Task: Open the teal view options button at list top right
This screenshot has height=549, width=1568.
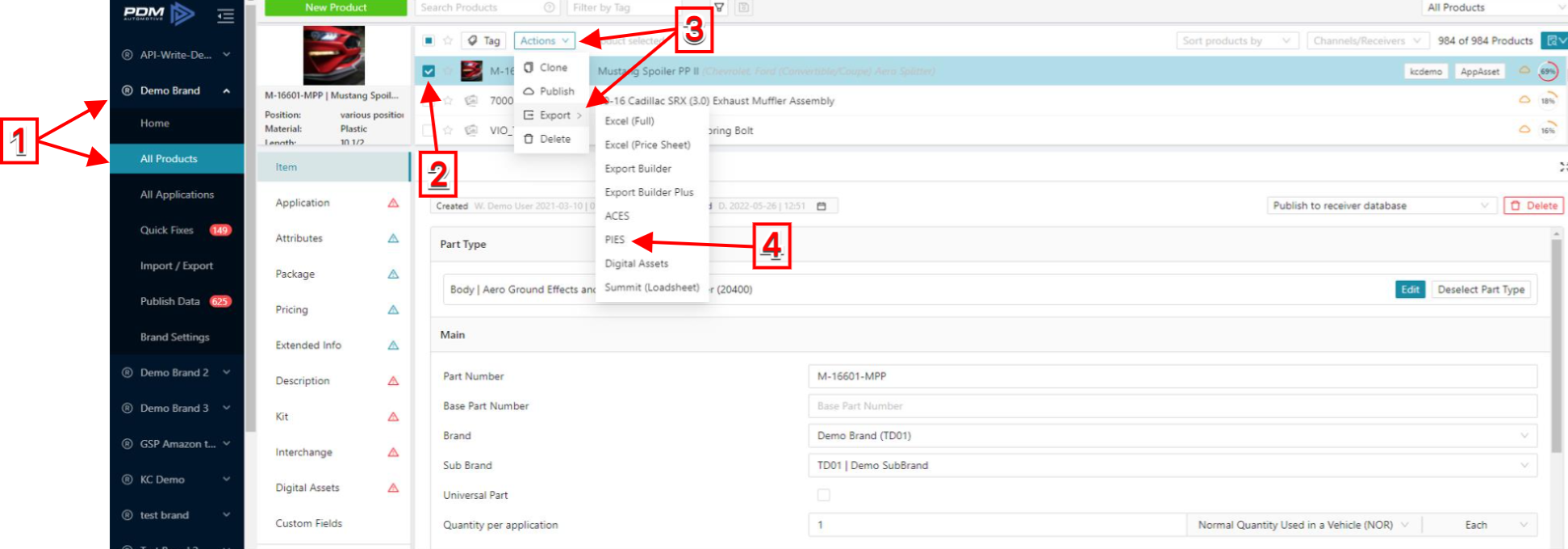Action: coord(1554,40)
